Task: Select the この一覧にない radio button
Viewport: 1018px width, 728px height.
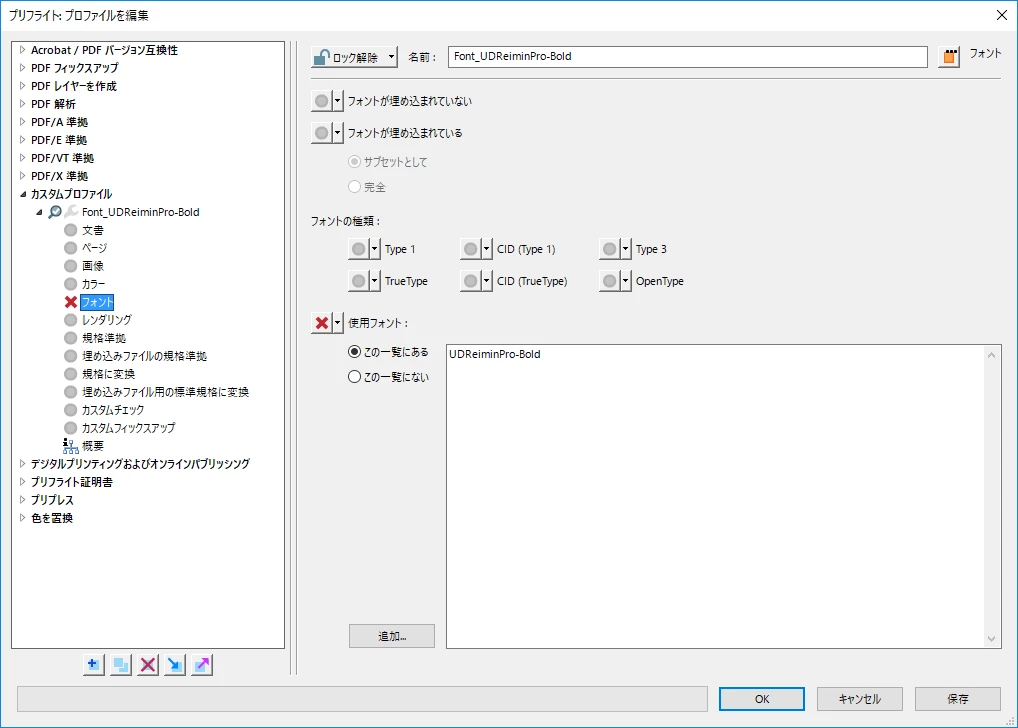Action: click(354, 376)
